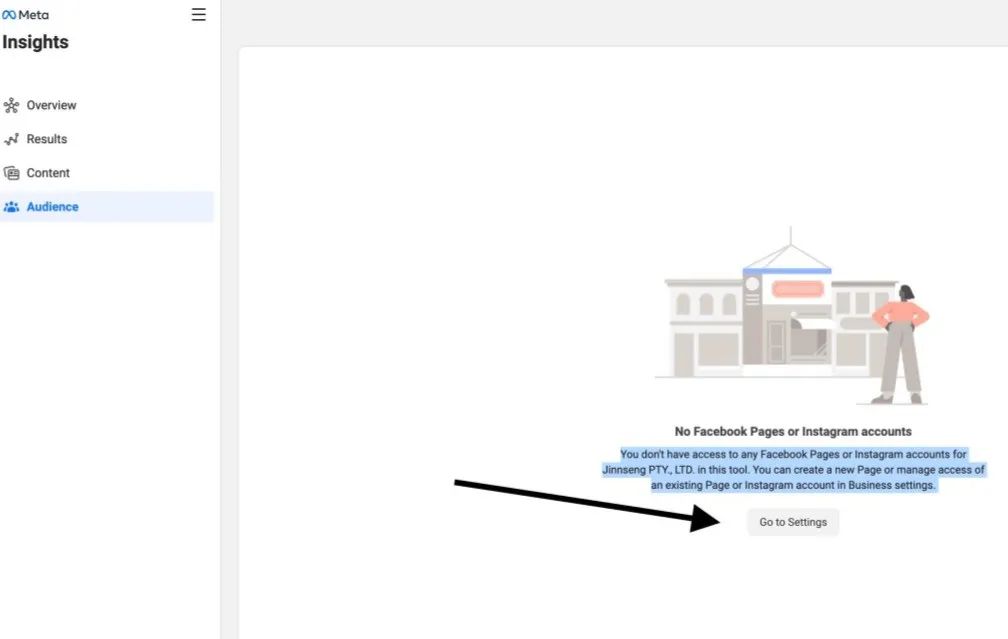Click the Overview network icon
Image resolution: width=1008 pixels, height=639 pixels.
11,105
